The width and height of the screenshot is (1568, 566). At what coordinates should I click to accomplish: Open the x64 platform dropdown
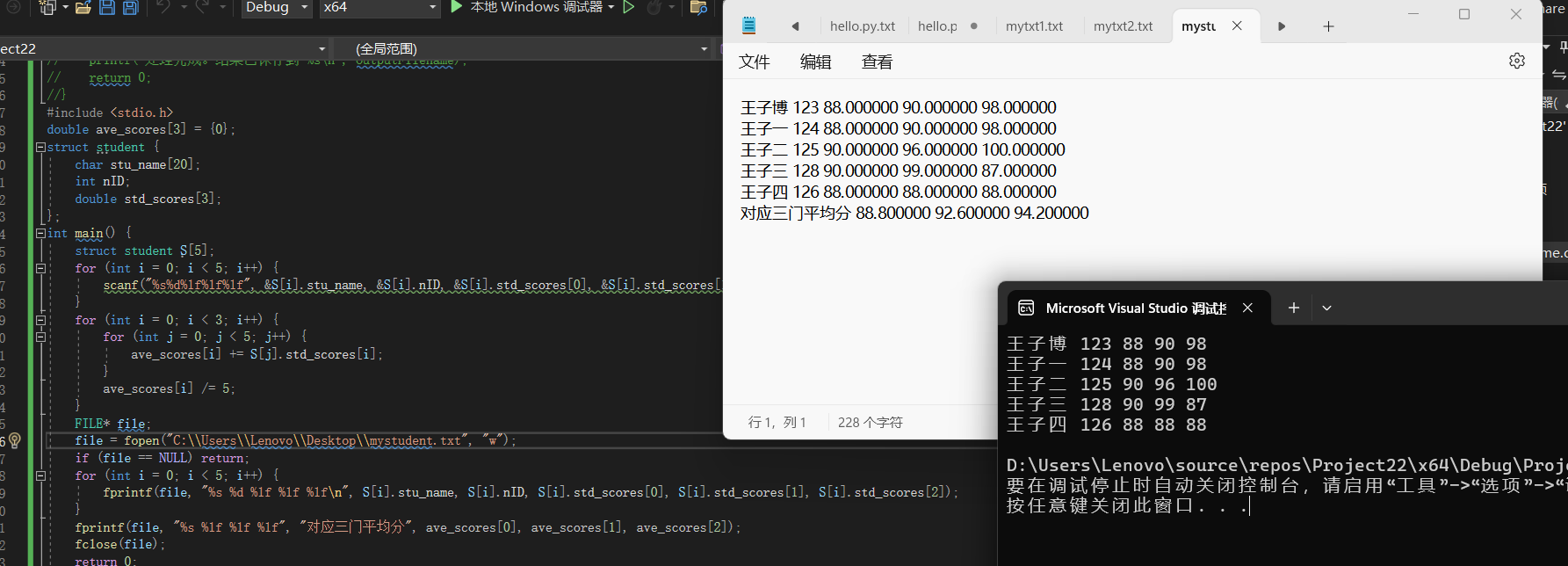(x=379, y=7)
